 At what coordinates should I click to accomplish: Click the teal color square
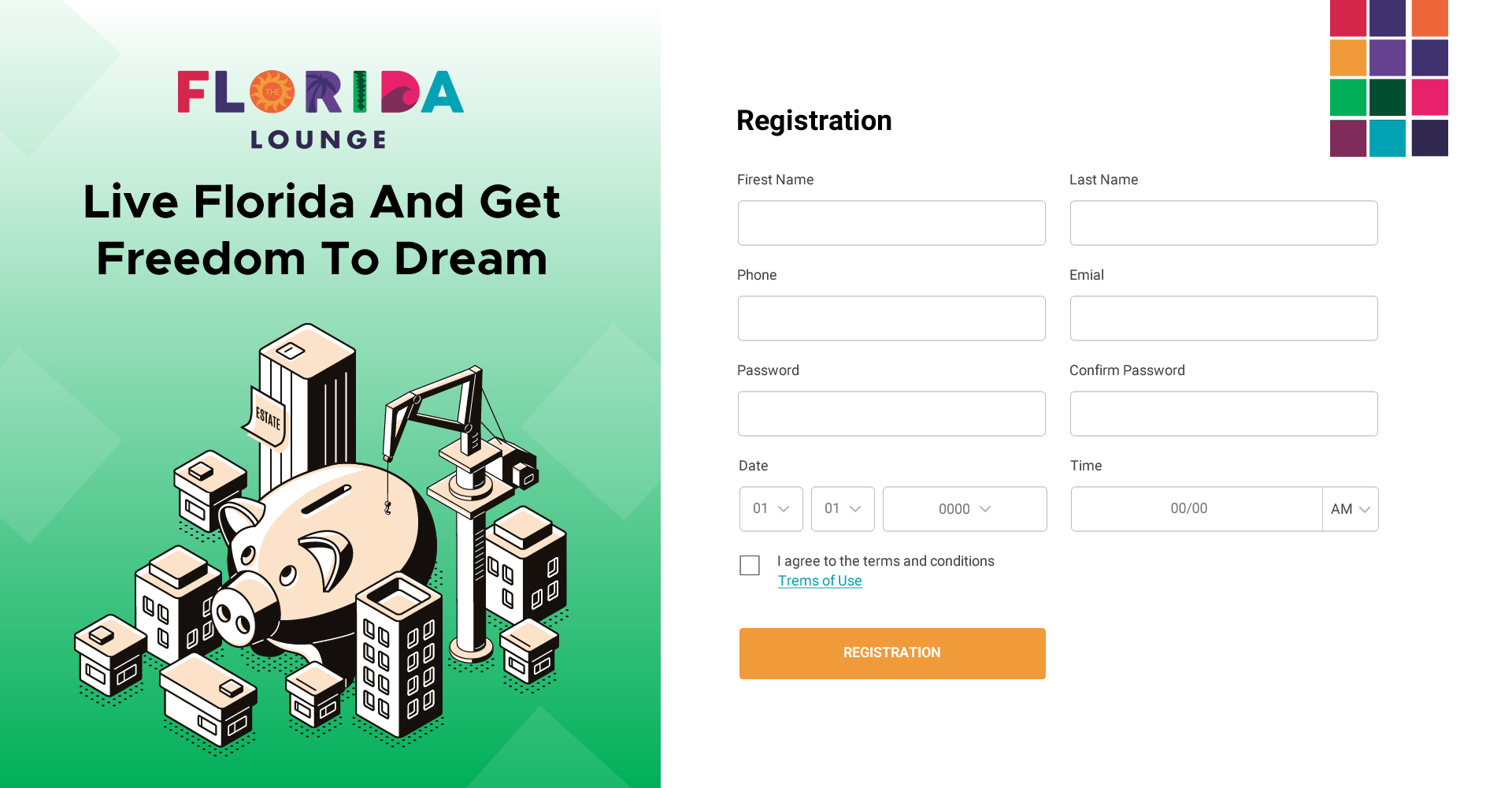point(1388,139)
